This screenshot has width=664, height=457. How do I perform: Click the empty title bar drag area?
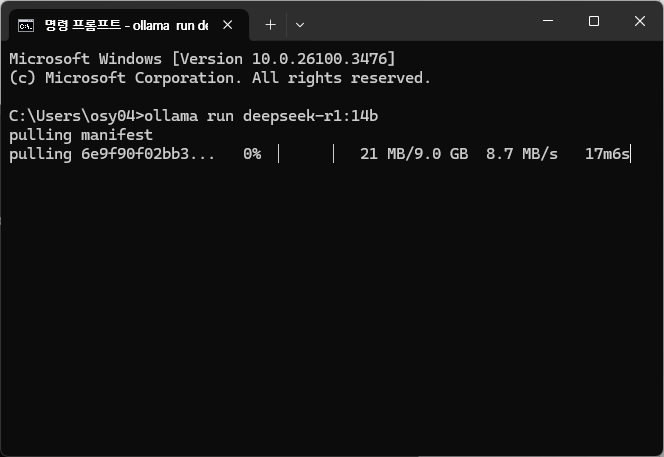[x=420, y=22]
